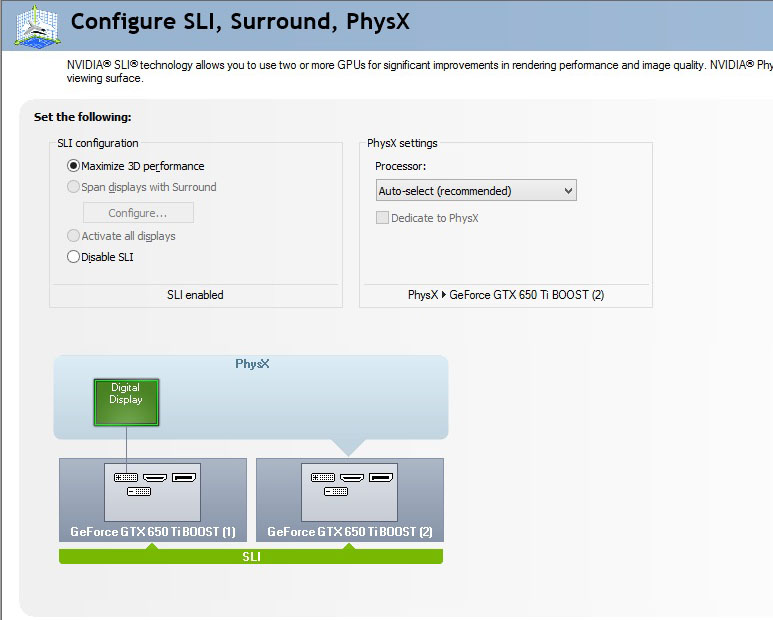Select the Disable SLI option
The width and height of the screenshot is (773, 620).
(73, 257)
